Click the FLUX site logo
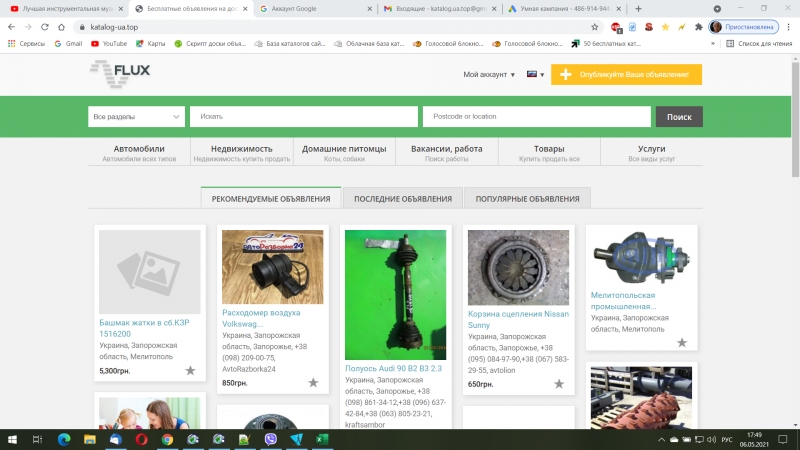Image resolution: width=800 pixels, height=450 pixels. [x=120, y=73]
